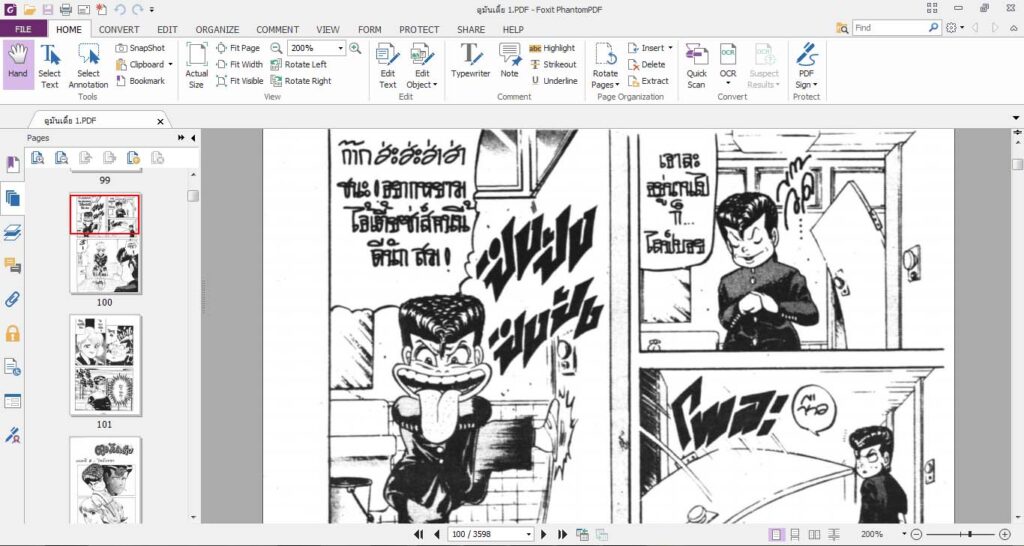Viewport: 1024px width, 546px height.
Task: Rotate the view left
Action: 298,64
